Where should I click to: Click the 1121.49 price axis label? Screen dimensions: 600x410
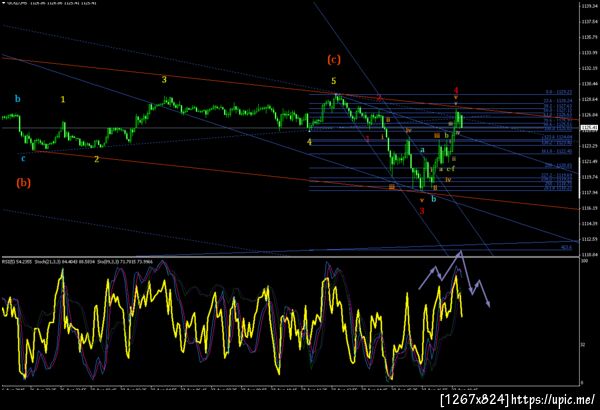point(590,161)
